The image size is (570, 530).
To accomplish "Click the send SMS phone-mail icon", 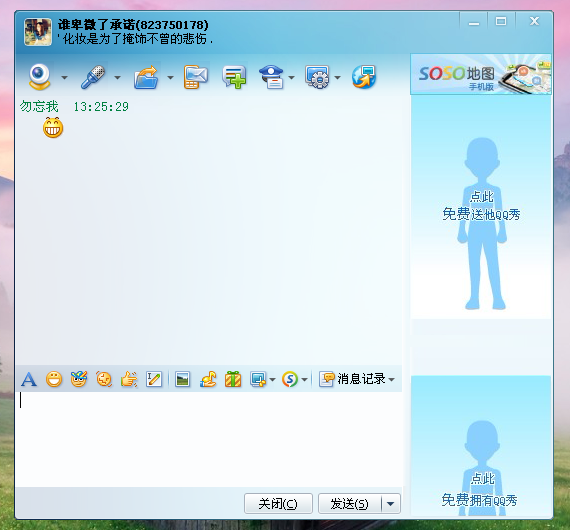I will [x=196, y=77].
